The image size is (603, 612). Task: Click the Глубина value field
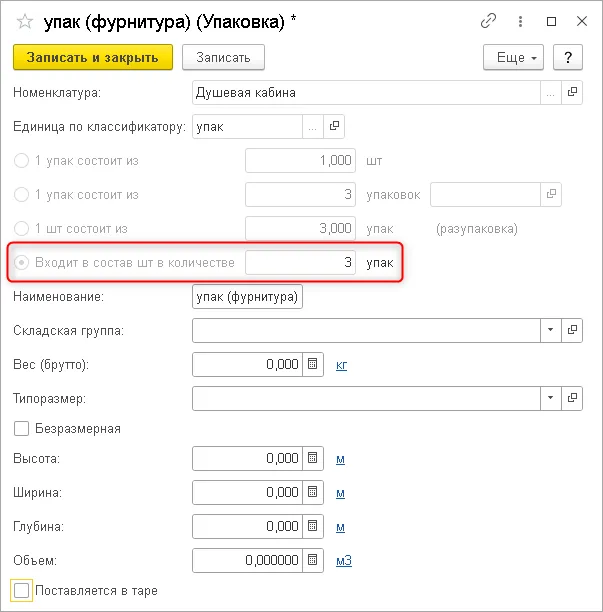point(247,526)
